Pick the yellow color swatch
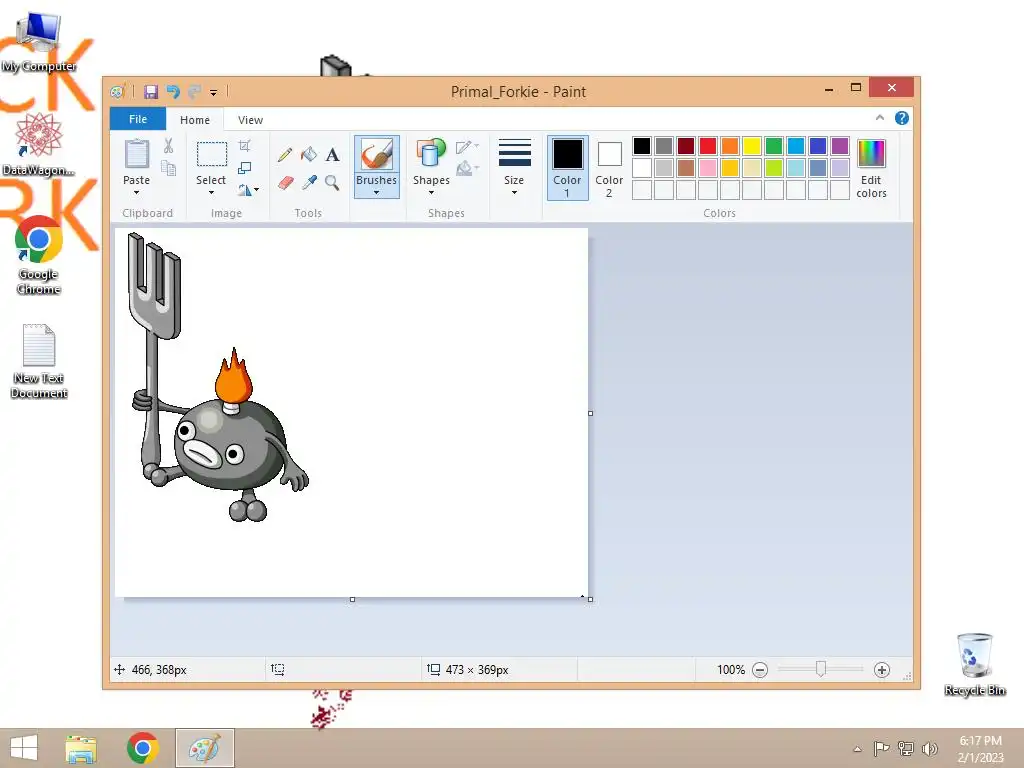 (x=752, y=146)
